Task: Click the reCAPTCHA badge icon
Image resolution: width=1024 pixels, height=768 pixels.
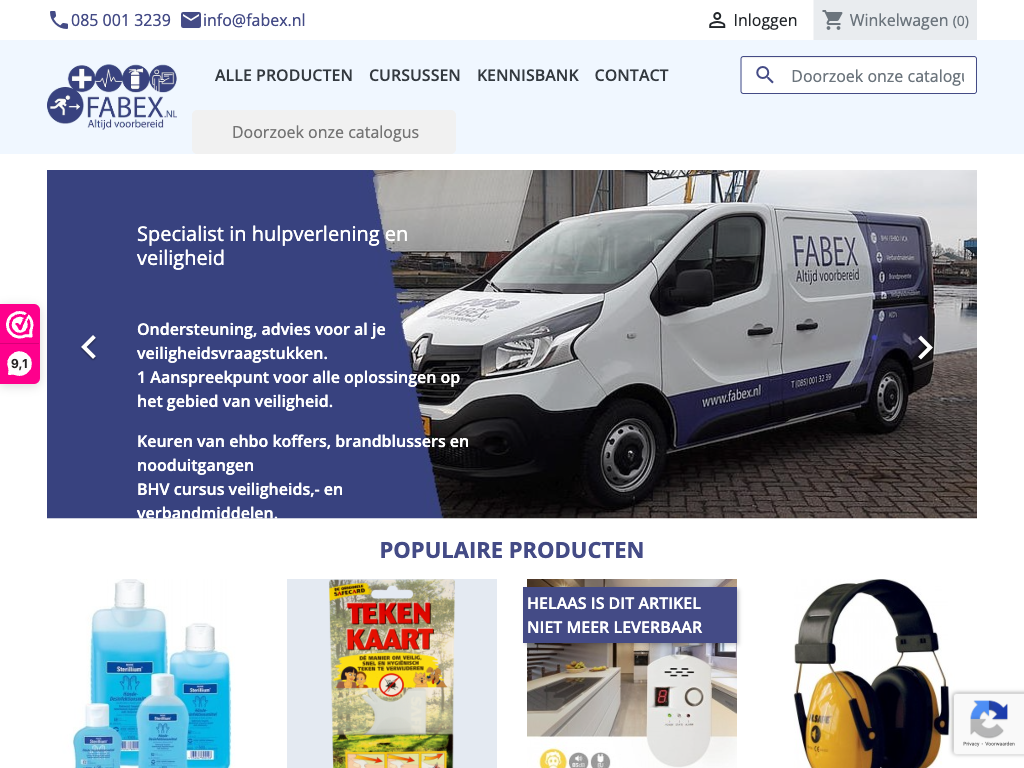Action: (x=989, y=718)
